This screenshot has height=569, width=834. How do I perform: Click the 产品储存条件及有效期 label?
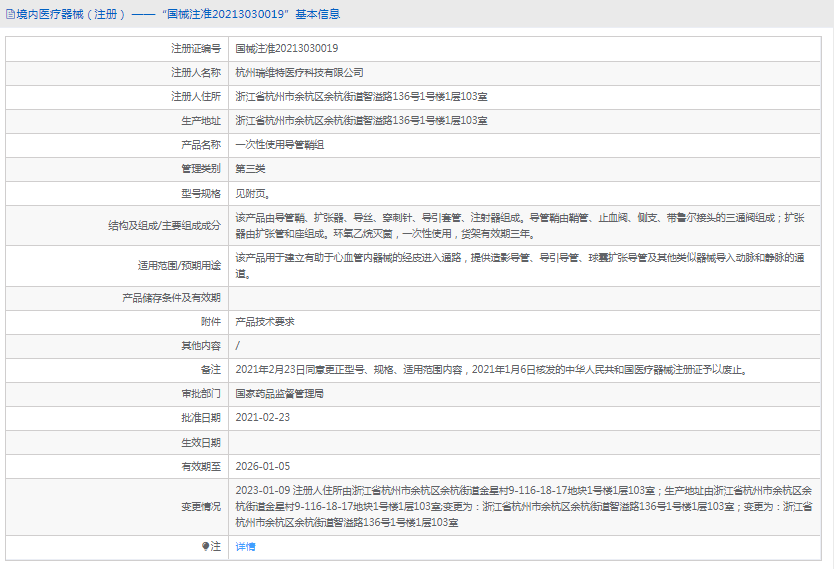coord(171,298)
